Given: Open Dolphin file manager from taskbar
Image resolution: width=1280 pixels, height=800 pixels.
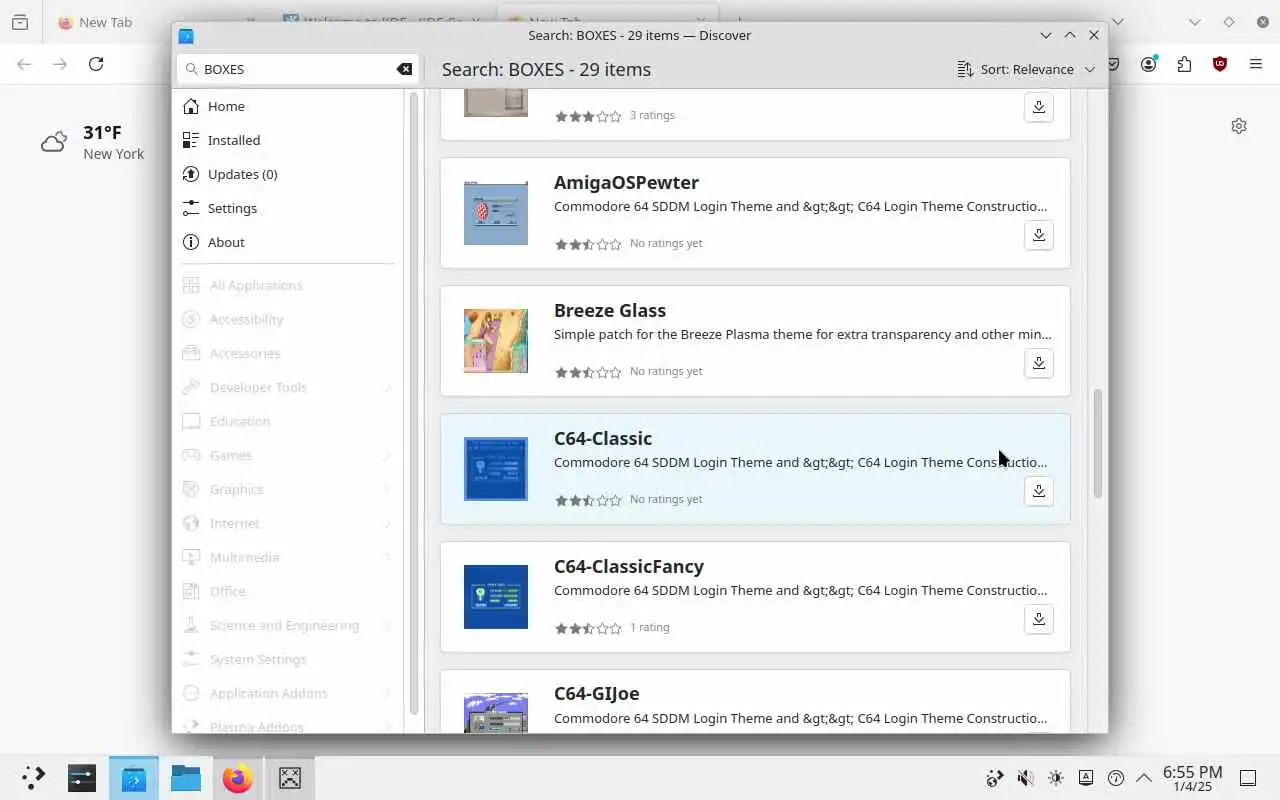Looking at the screenshot, I should point(186,777).
